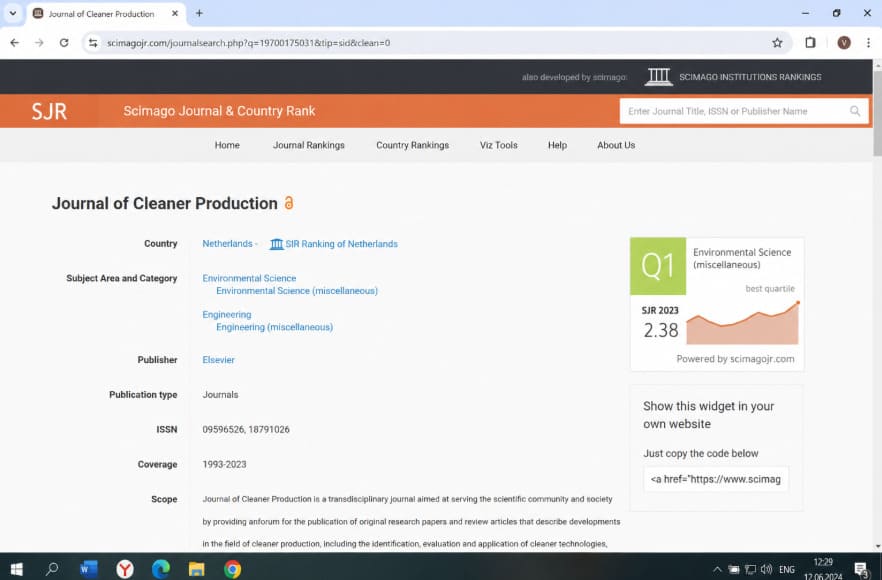The height and width of the screenshot is (580, 882).
Task: Go to Home menu item
Action: (227, 145)
